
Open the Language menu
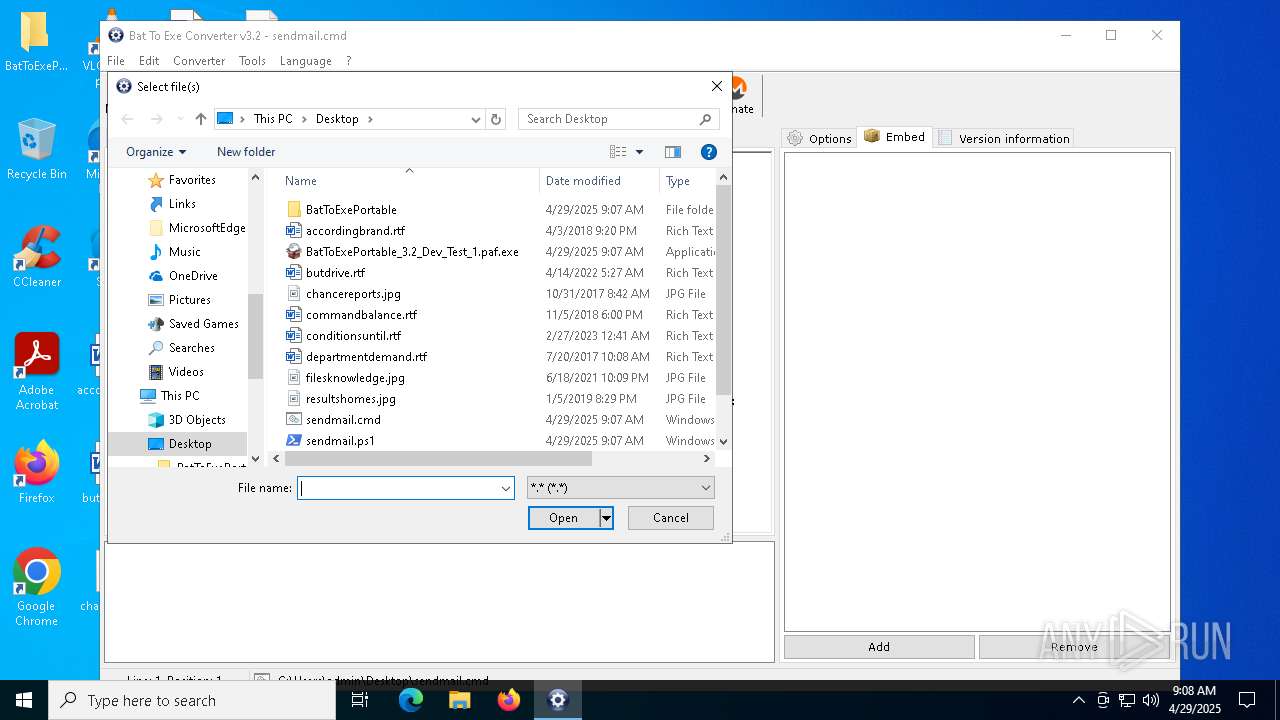coord(306,61)
